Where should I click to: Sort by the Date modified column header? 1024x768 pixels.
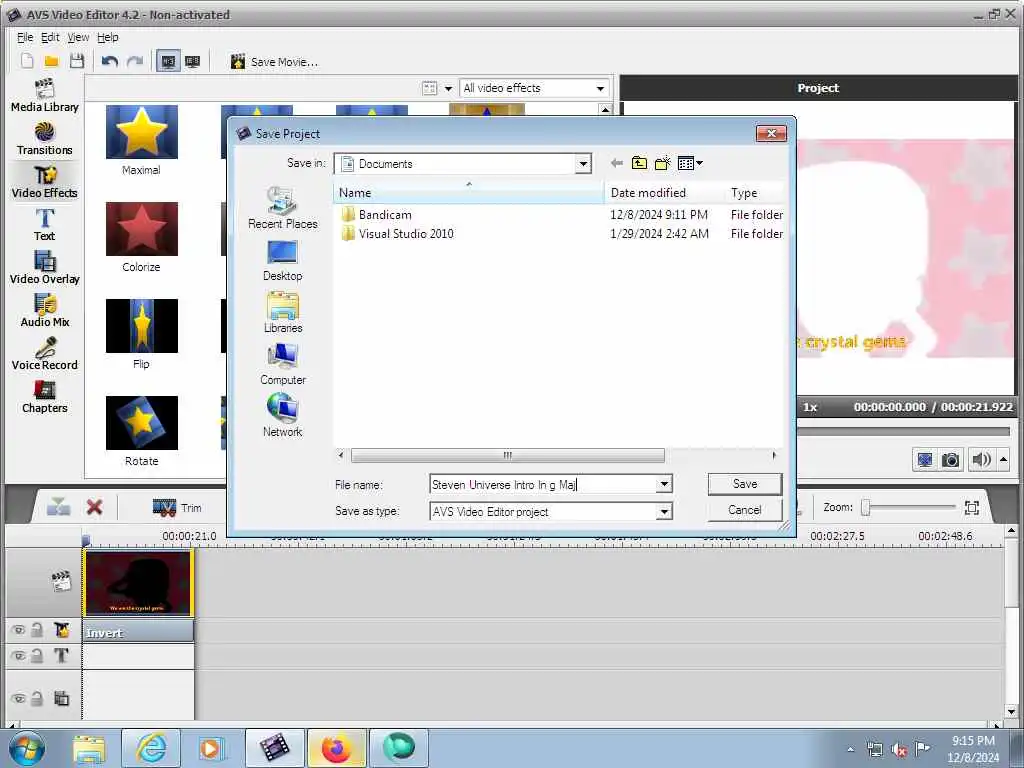pyautogui.click(x=664, y=193)
